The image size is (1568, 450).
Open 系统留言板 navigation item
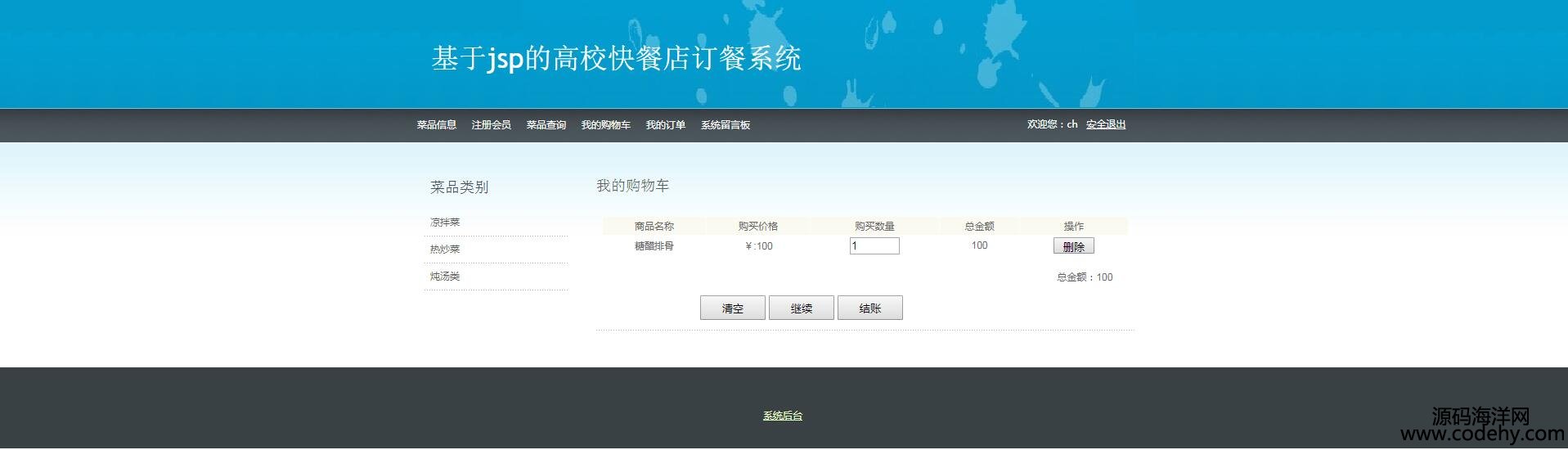point(725,125)
